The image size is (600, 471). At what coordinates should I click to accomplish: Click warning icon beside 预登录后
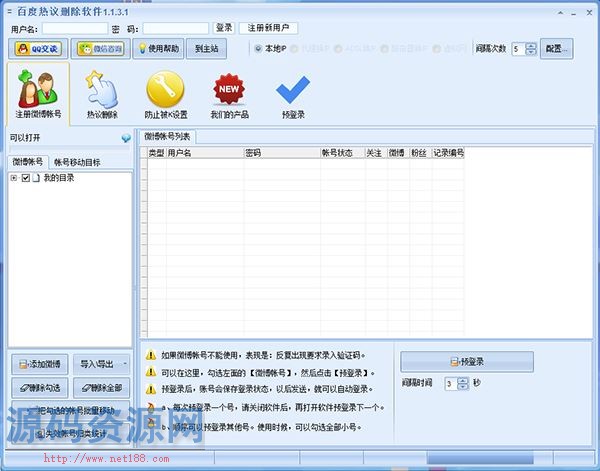point(151,389)
